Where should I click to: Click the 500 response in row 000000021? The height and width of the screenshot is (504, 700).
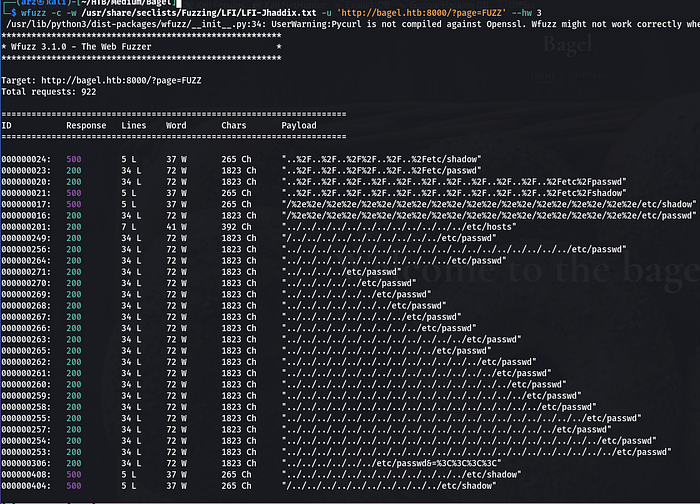[x=74, y=193]
